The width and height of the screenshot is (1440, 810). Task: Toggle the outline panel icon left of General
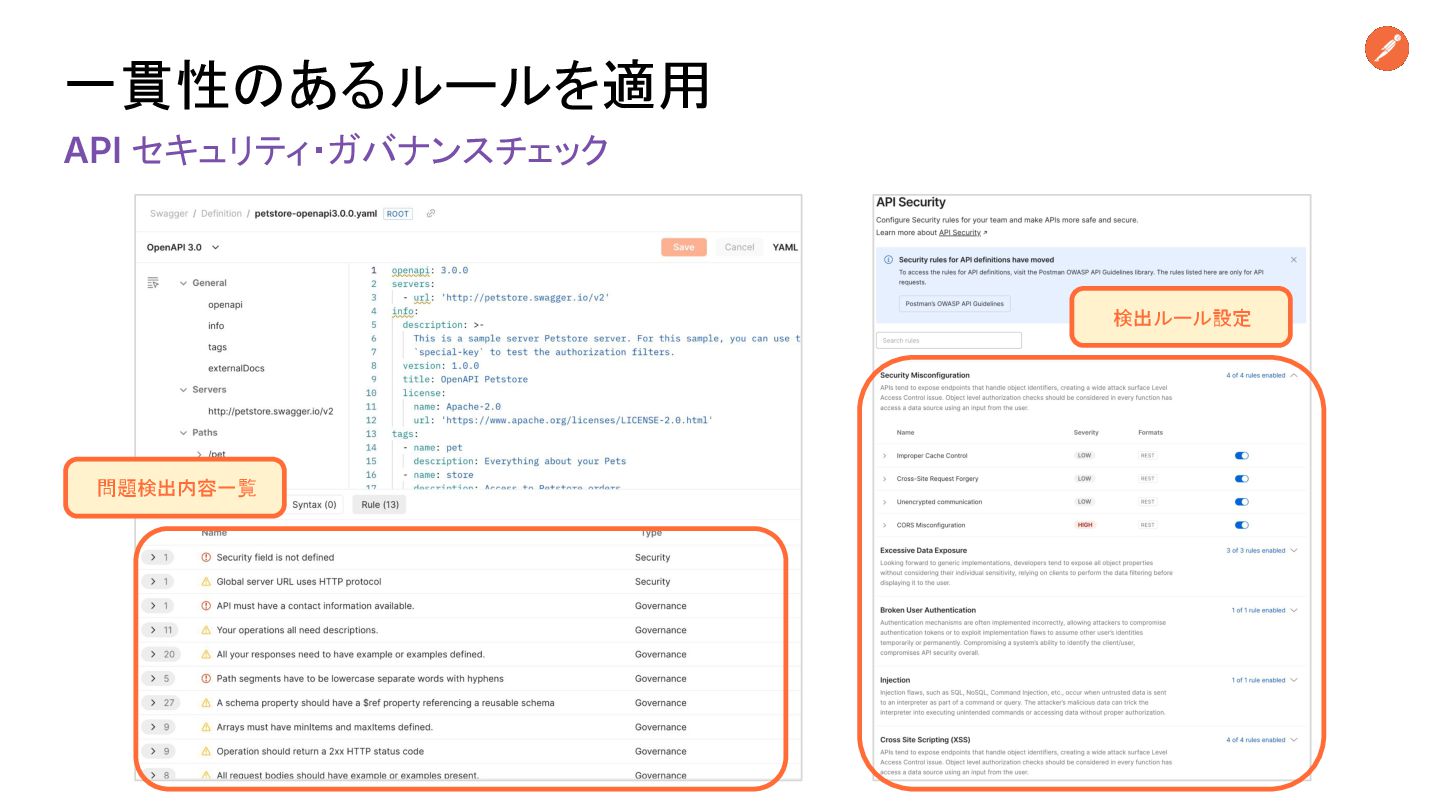(x=153, y=283)
